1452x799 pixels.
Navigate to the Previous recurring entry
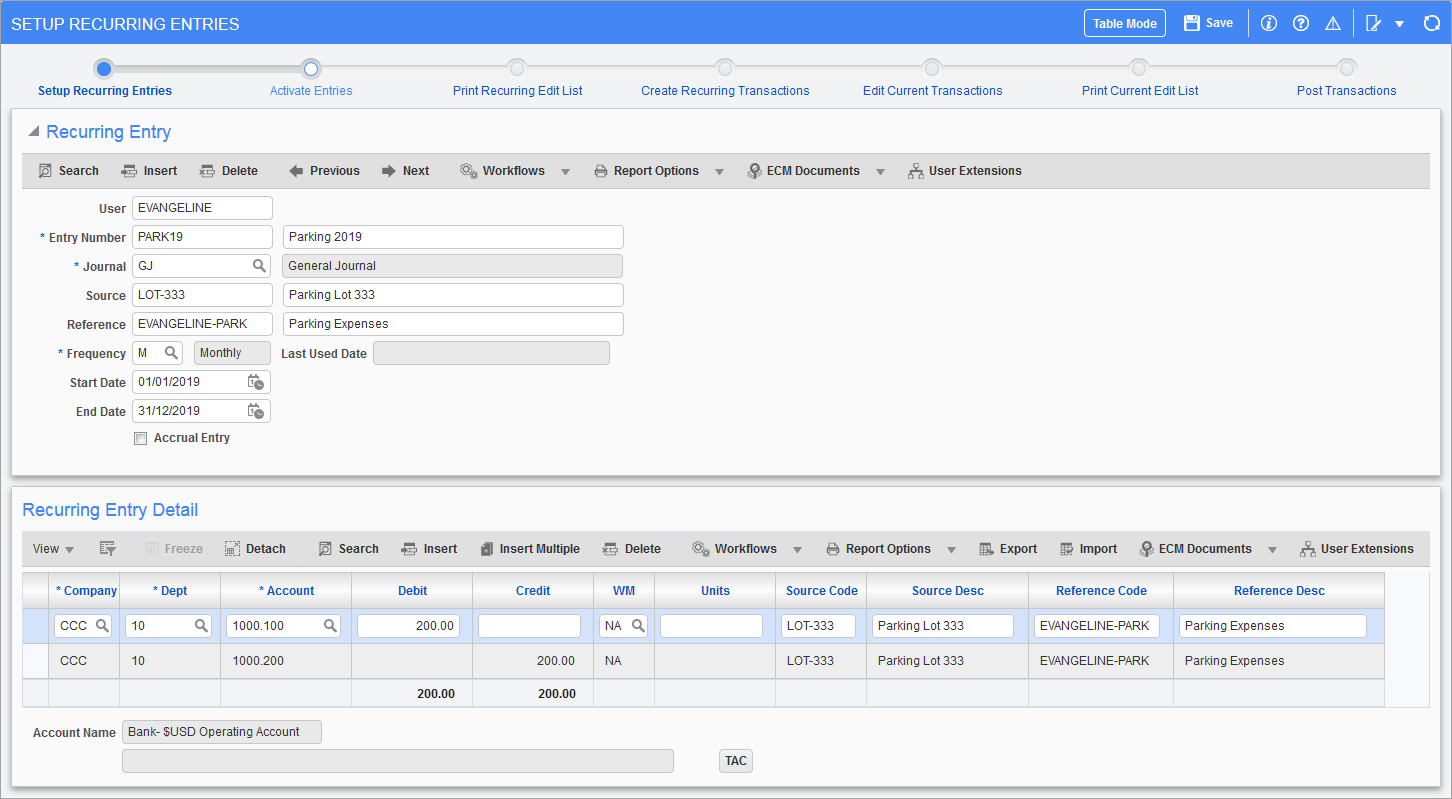coord(323,170)
